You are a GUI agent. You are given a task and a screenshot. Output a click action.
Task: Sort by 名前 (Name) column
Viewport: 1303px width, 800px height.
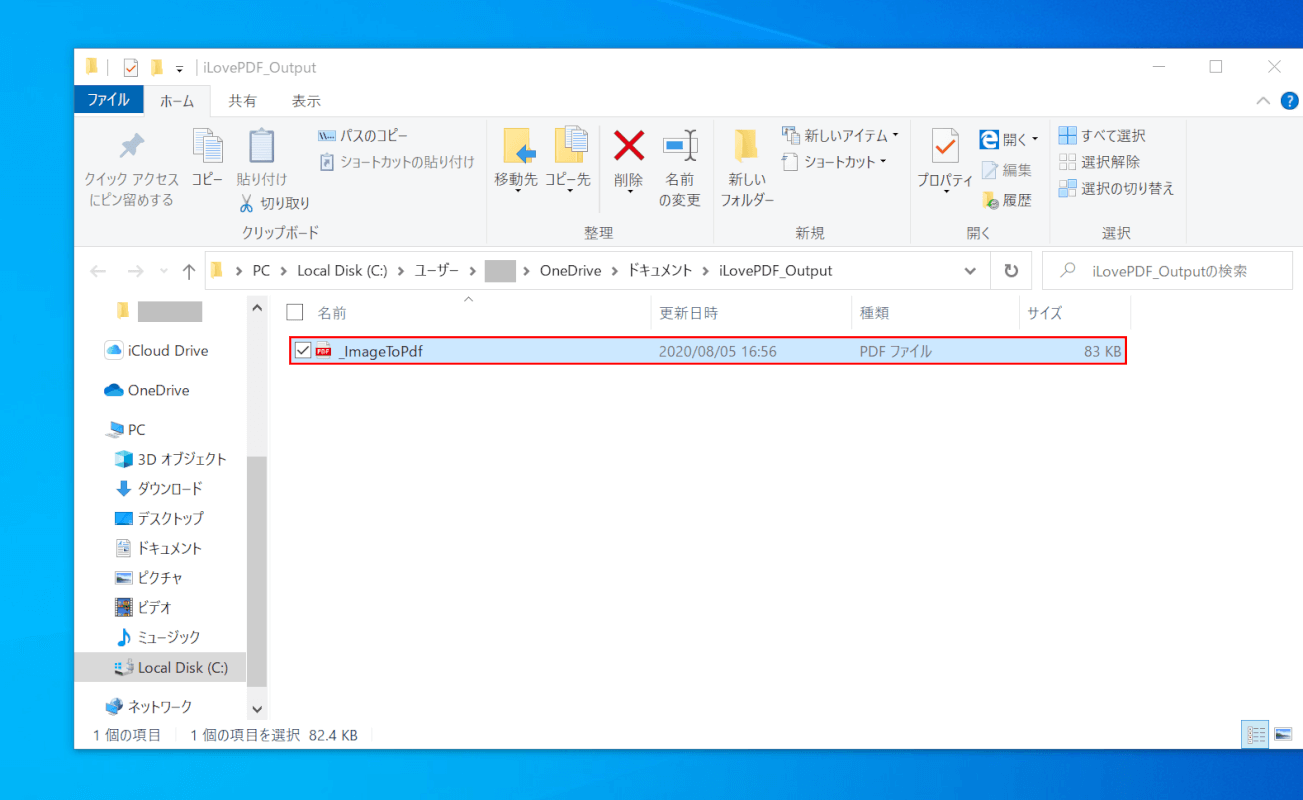[x=332, y=313]
